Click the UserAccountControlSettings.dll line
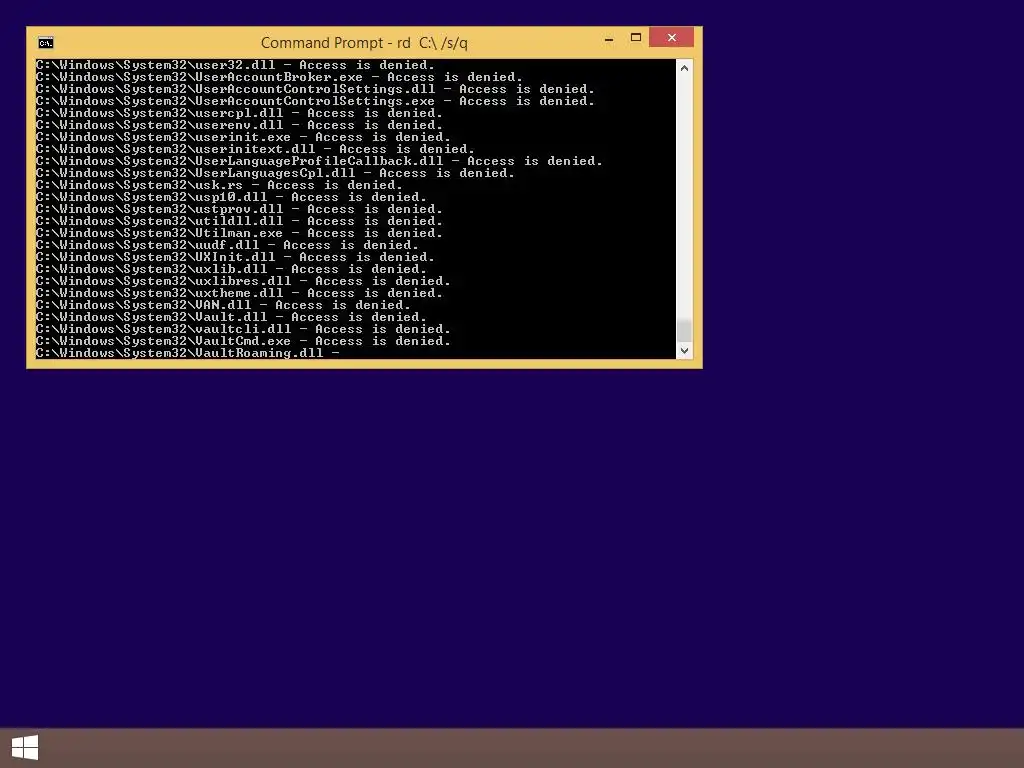Viewport: 1024px width, 768px height. click(x=315, y=89)
